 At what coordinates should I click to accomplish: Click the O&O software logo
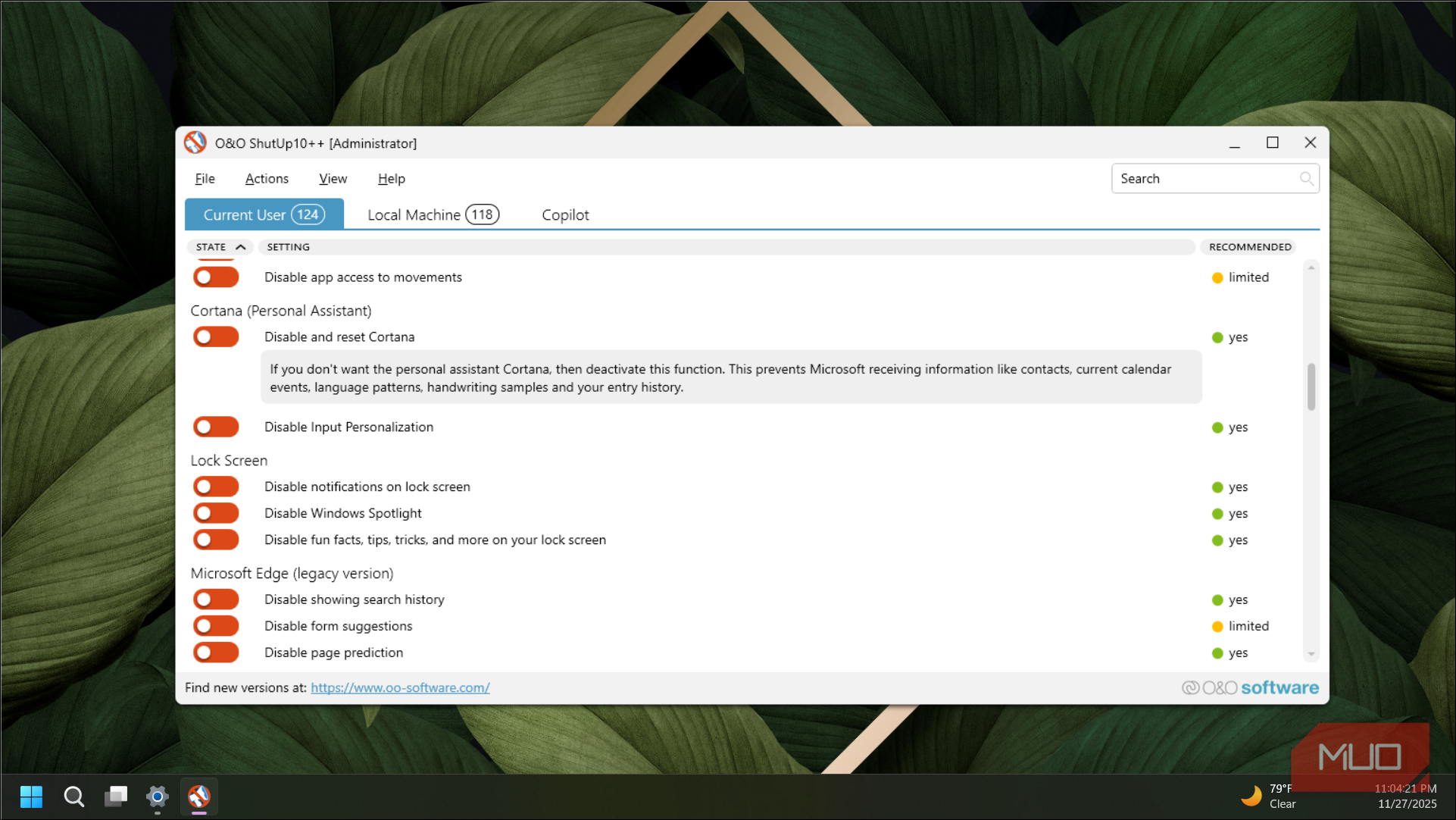1250,687
